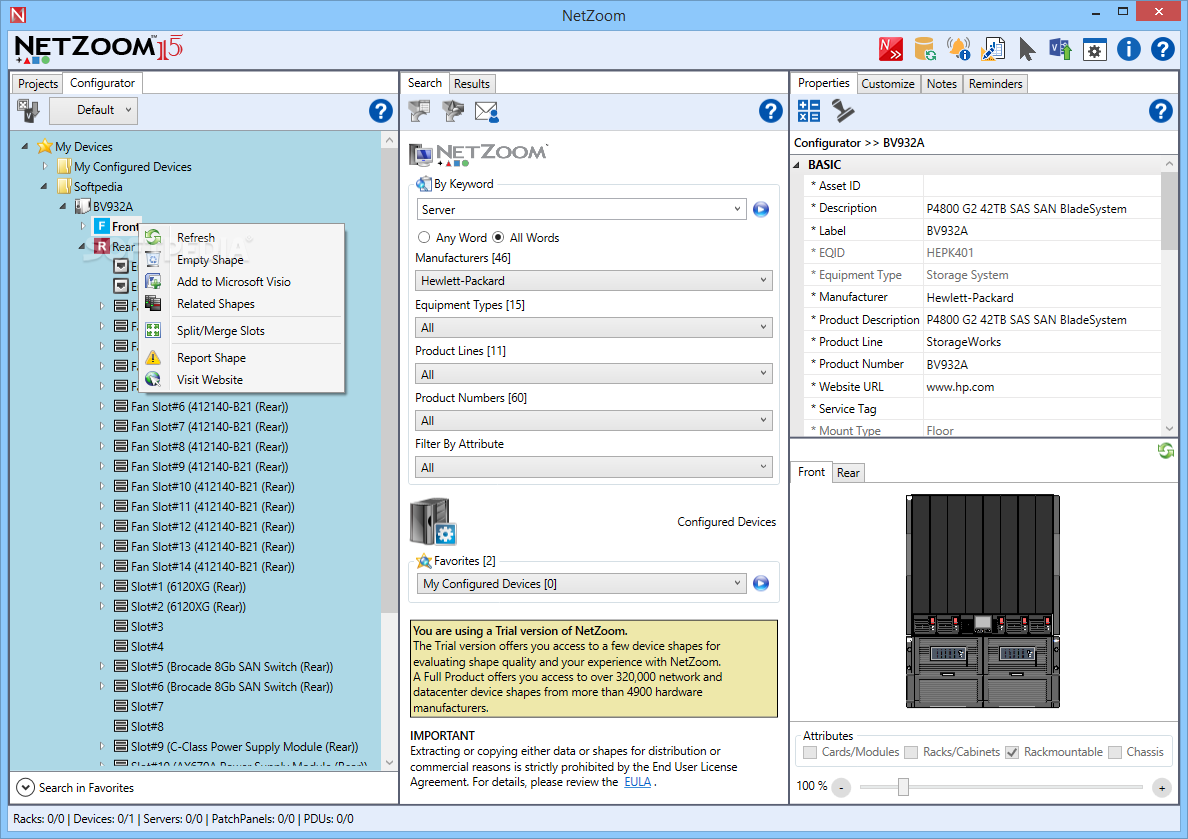This screenshot has width=1188, height=839.
Task: Click the minus zoom out button
Action: 841,788
